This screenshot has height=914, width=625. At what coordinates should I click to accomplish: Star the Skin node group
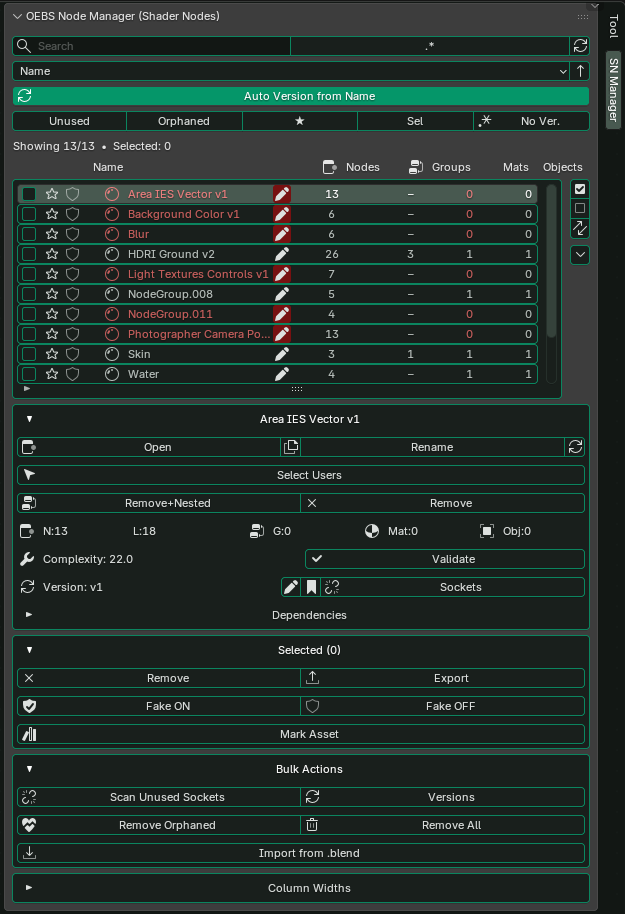52,354
